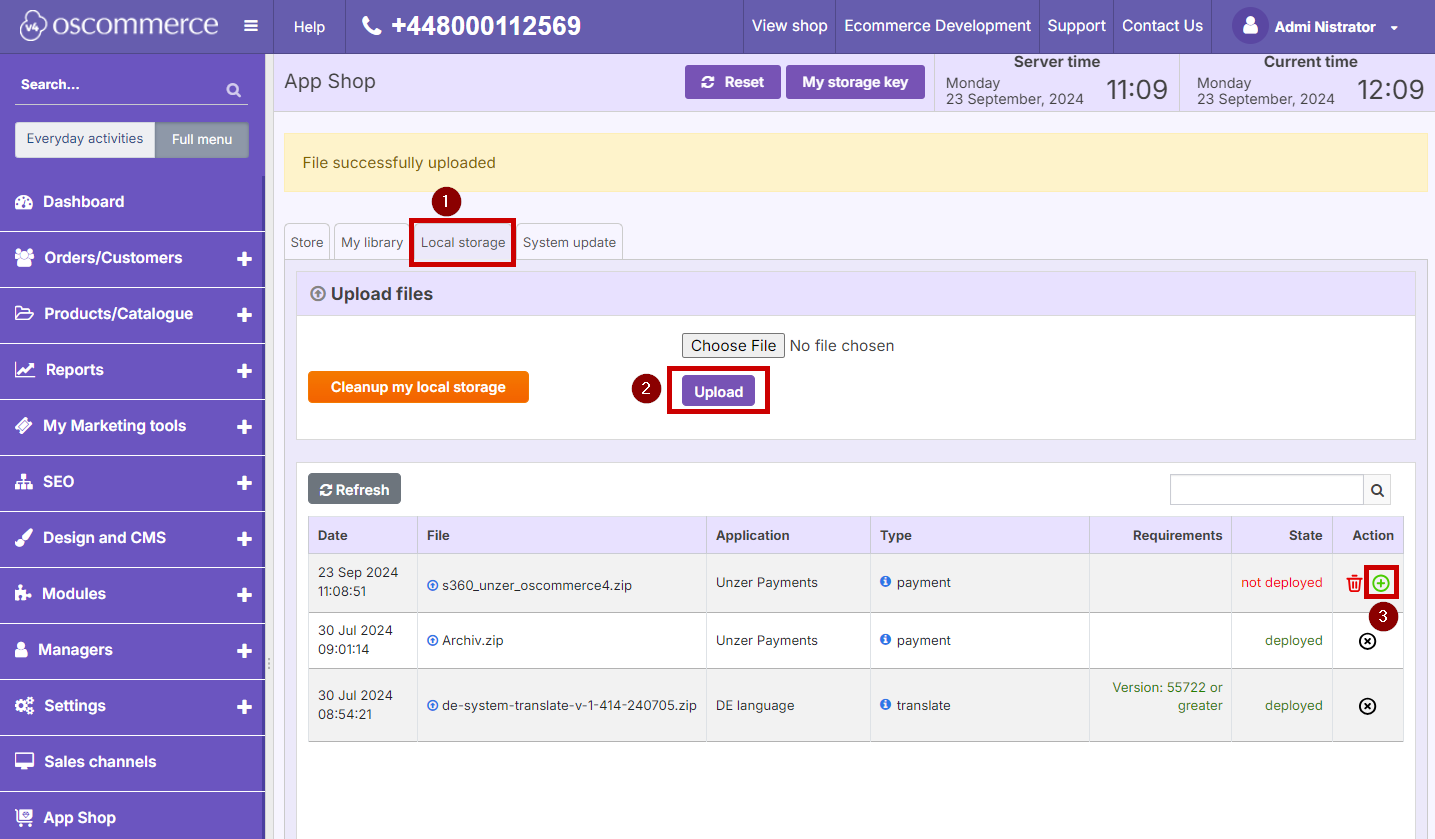The height and width of the screenshot is (839, 1435).
Task: Toggle the hamburger menu icon
Action: pos(251,26)
